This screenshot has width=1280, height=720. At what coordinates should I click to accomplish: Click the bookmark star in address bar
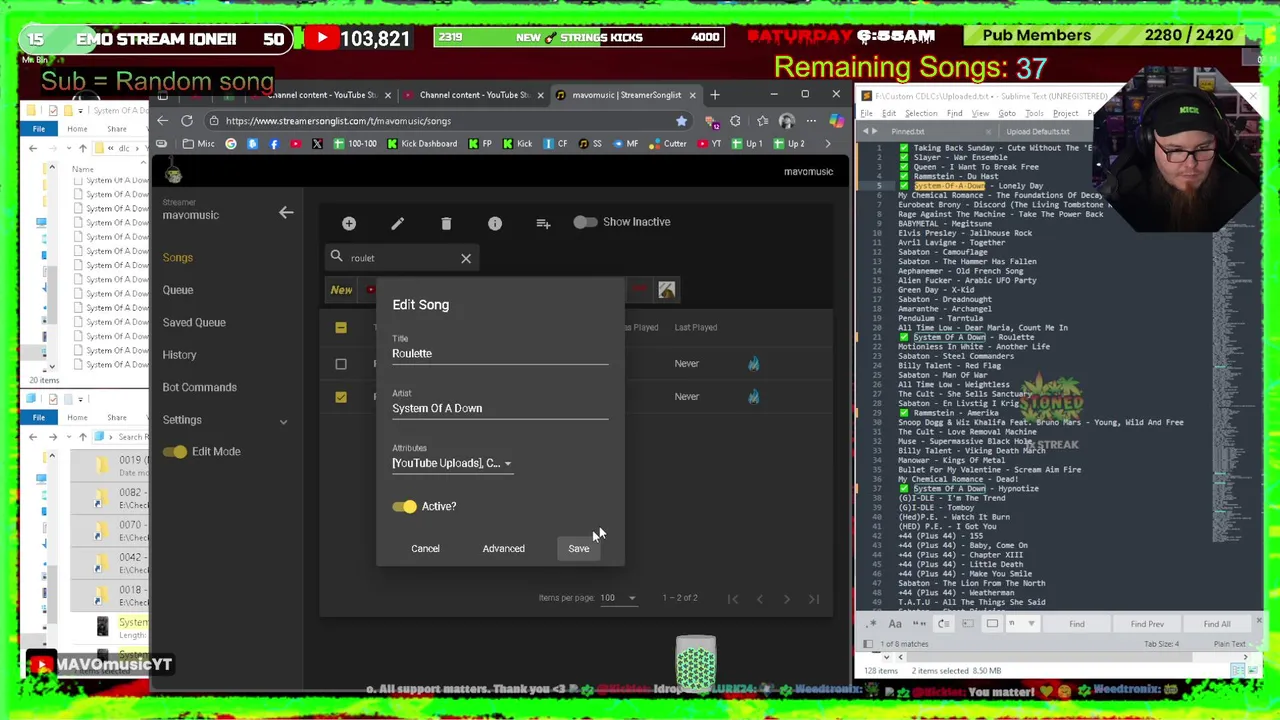681,121
